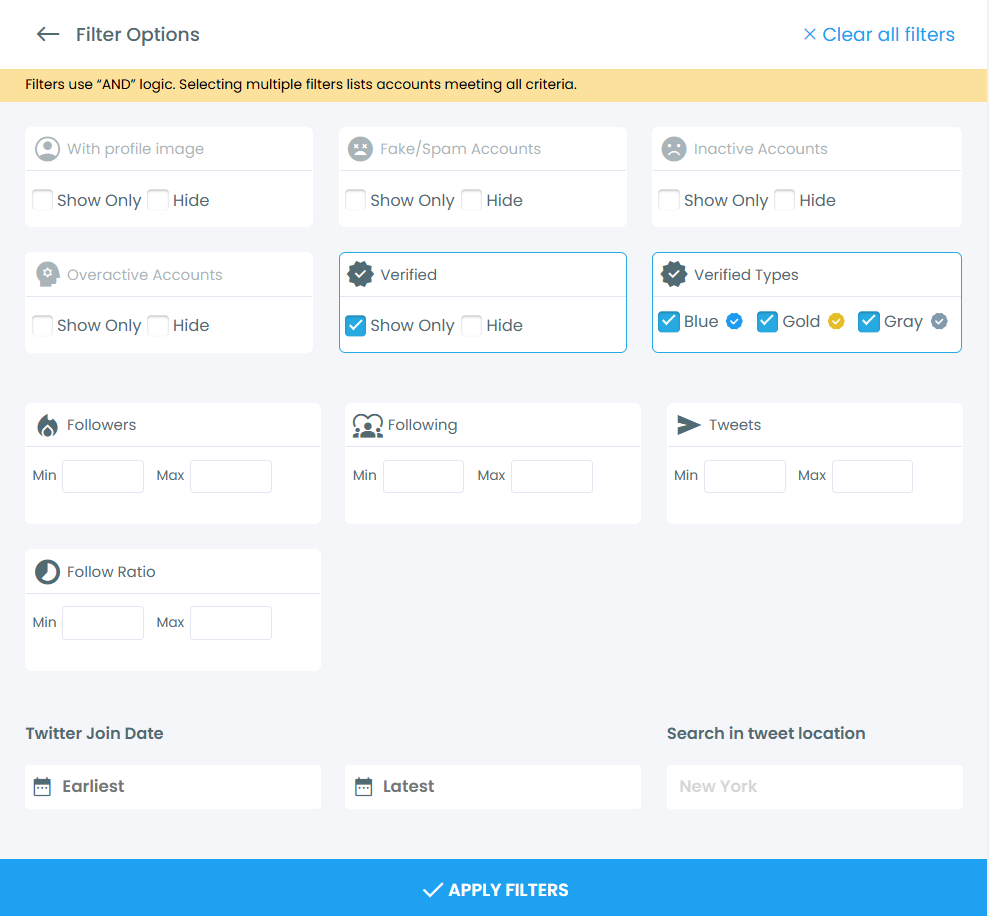Click the AND logic notice text
989x916 pixels.
301,85
